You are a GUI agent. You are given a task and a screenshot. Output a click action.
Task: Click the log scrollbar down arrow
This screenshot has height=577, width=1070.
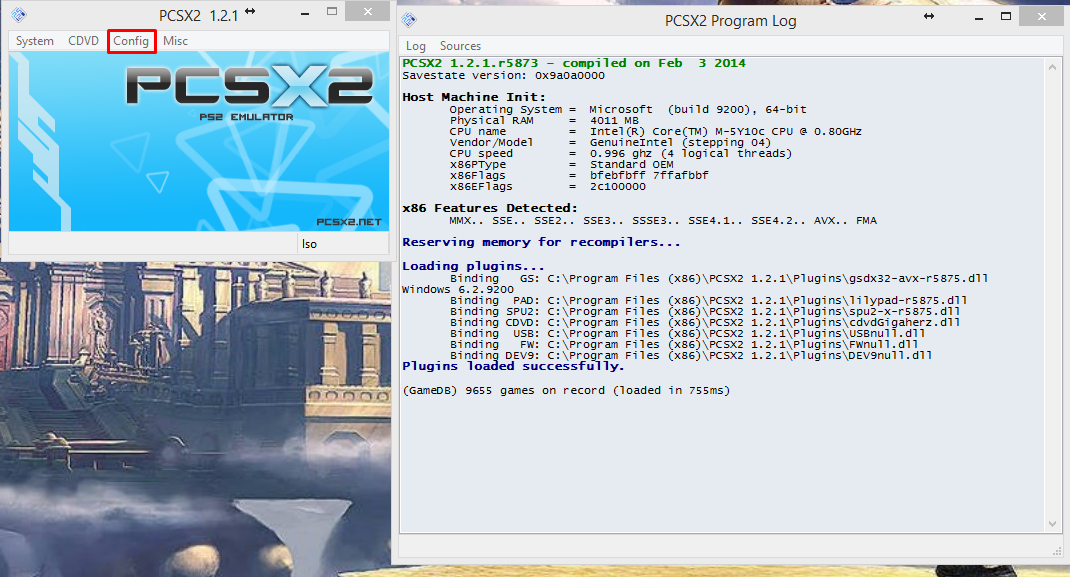point(1052,524)
